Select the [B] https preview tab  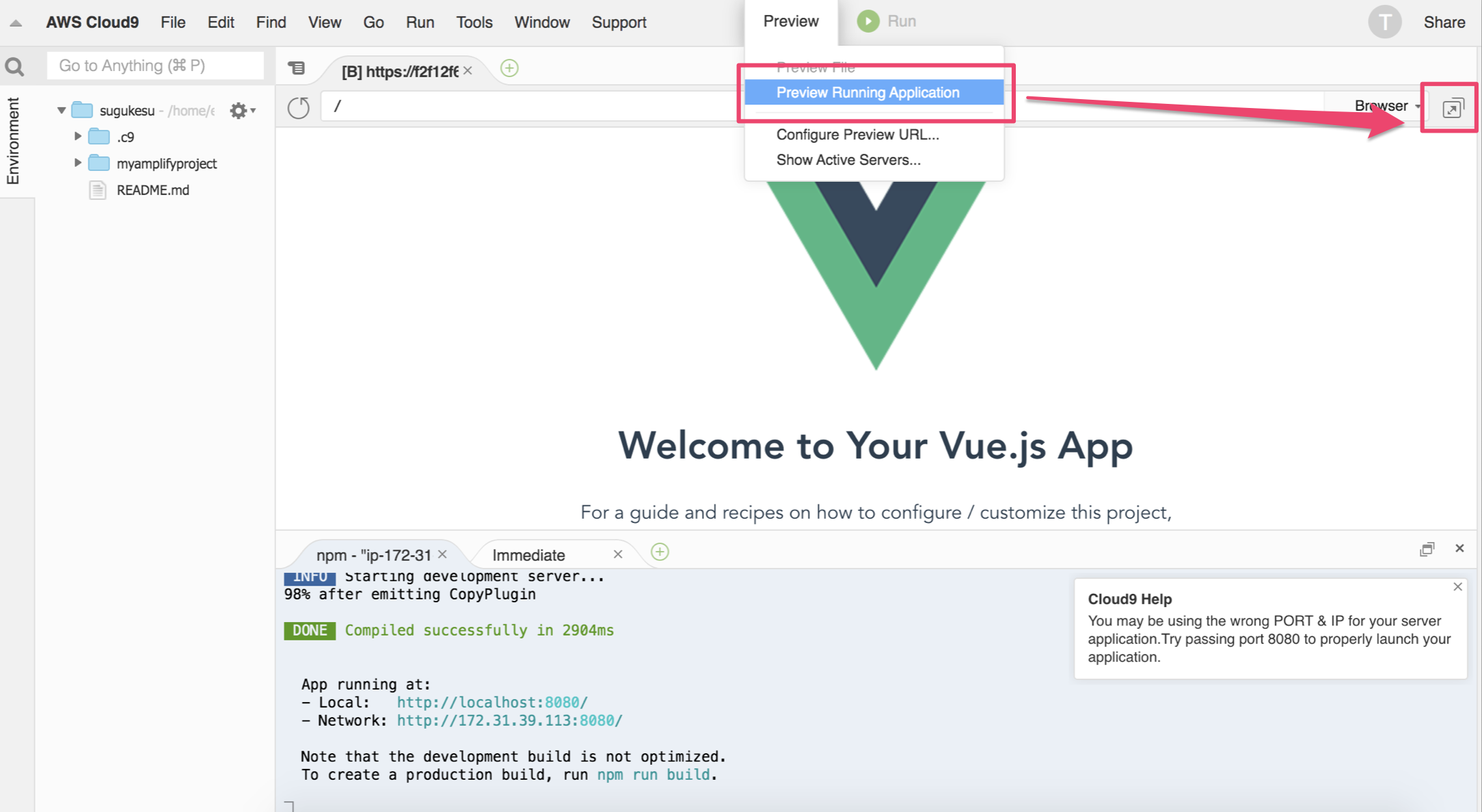click(x=400, y=71)
